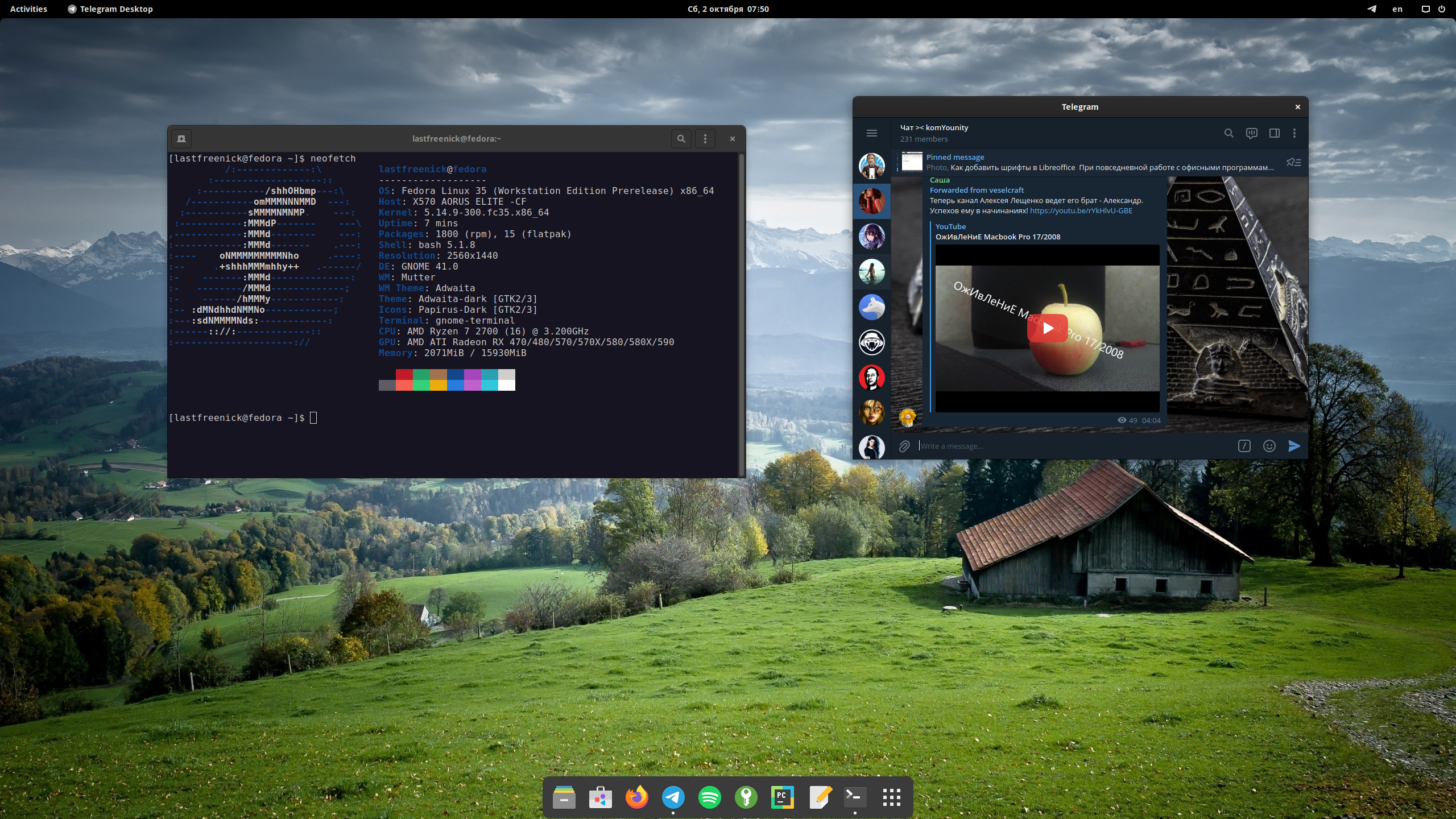The height and width of the screenshot is (819, 1456).
Task: Click the video title ОжИвЛеНиЕ Macbook Pro 17/2008
Action: (x=998, y=237)
